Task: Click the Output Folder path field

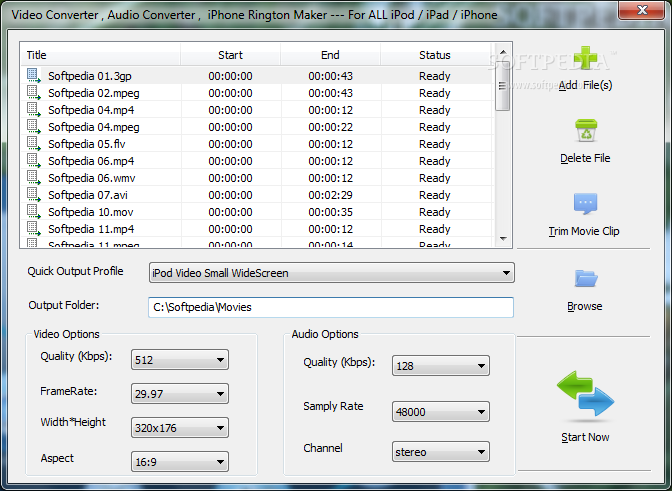Action: coord(331,307)
